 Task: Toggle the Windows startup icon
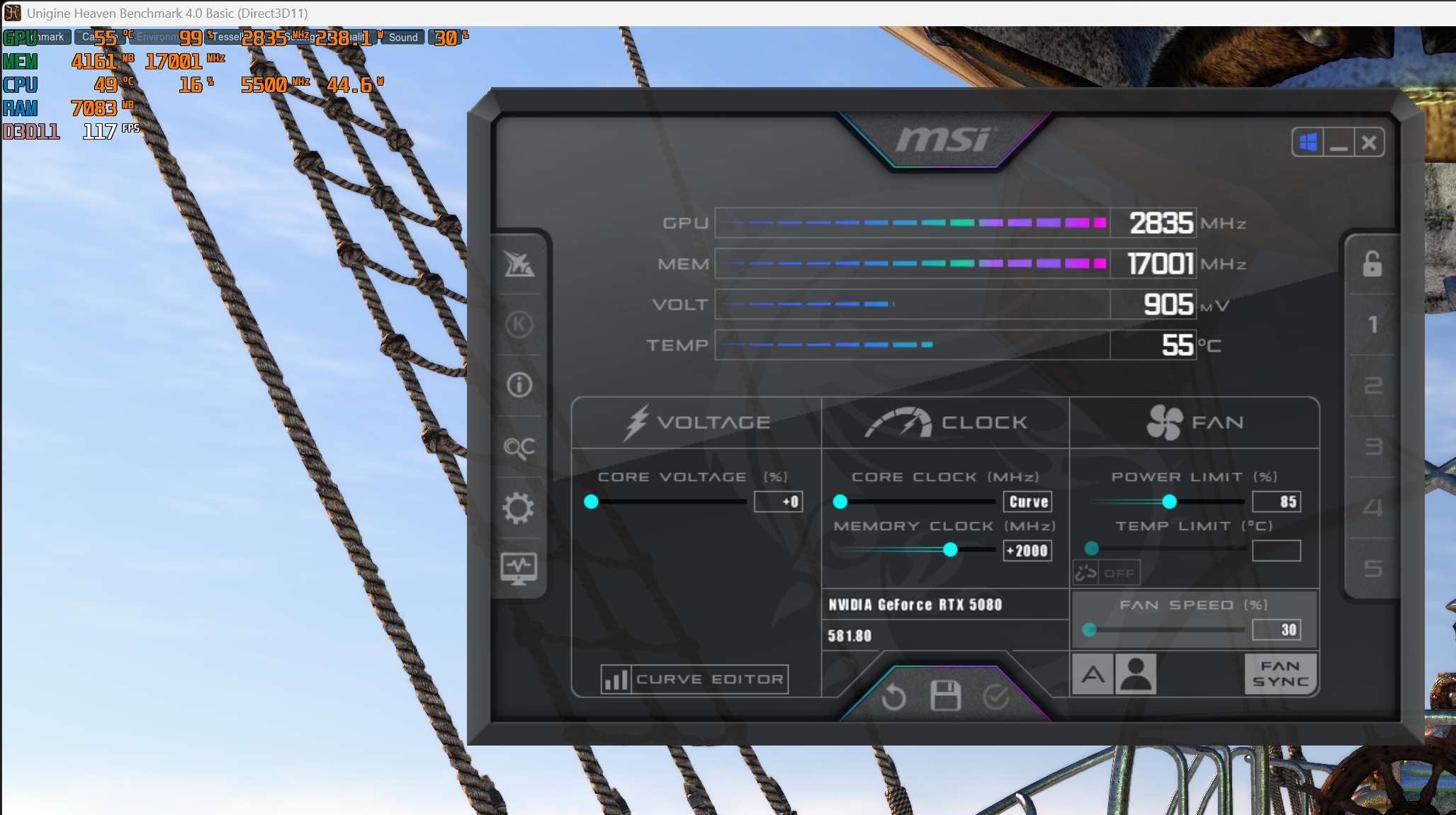pyautogui.click(x=1308, y=142)
